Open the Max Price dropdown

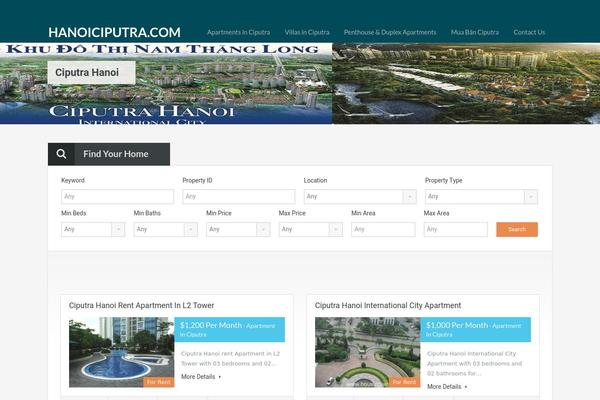pos(311,229)
